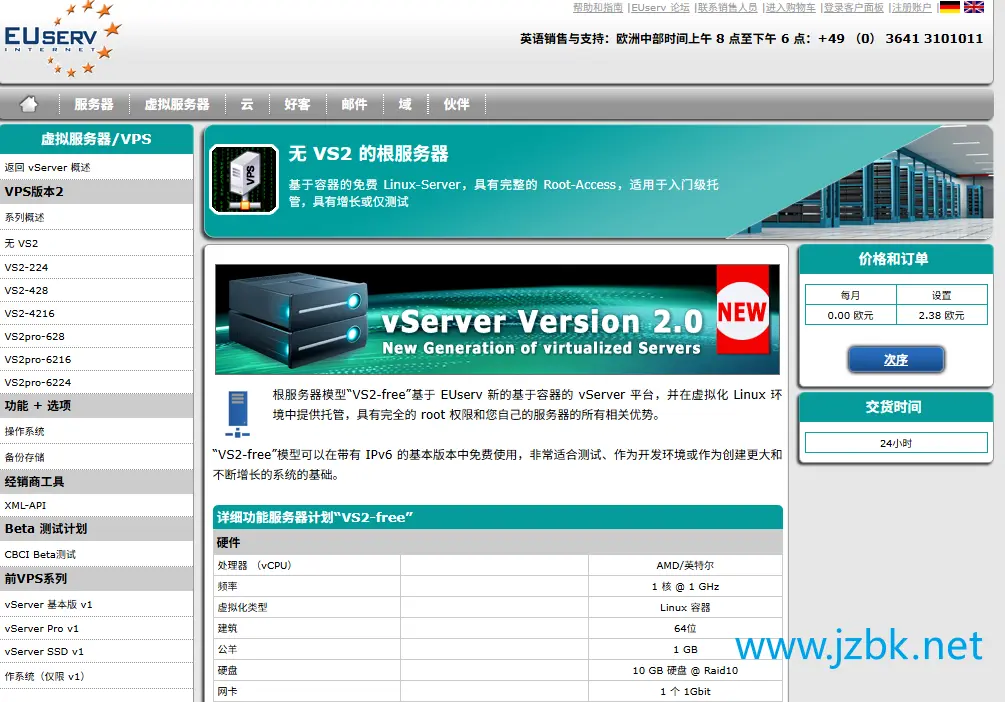Click the 10 GB 硬盘 @ Raid10 value
This screenshot has height=702, width=1005.
tap(685, 671)
